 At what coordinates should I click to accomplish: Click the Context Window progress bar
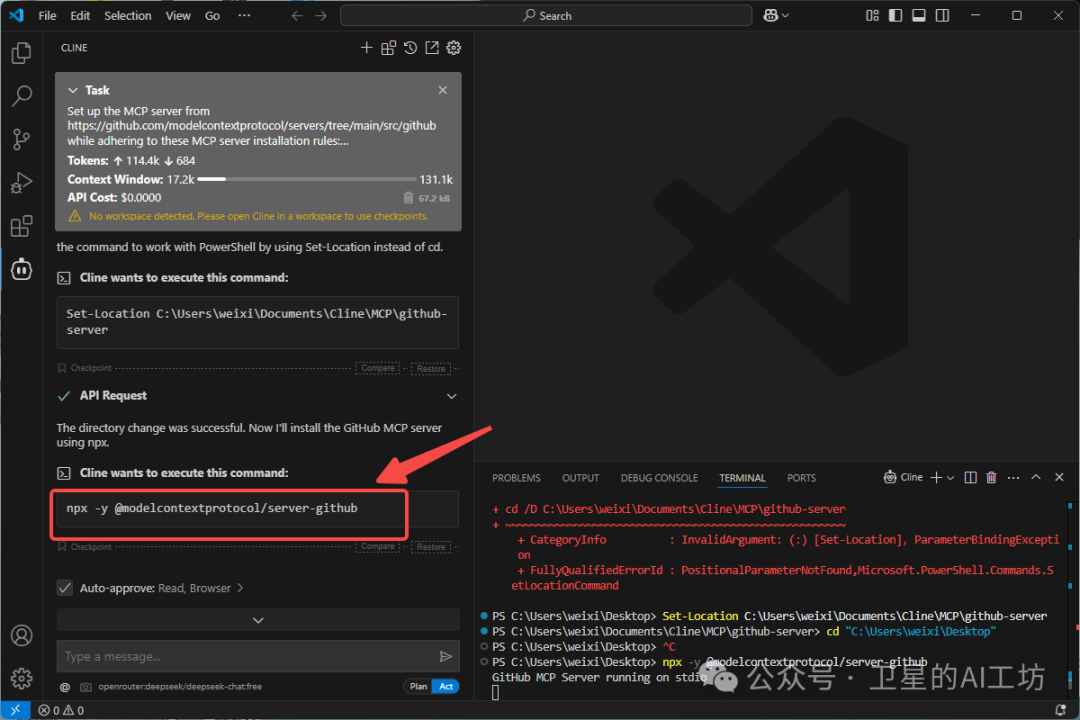pos(308,180)
